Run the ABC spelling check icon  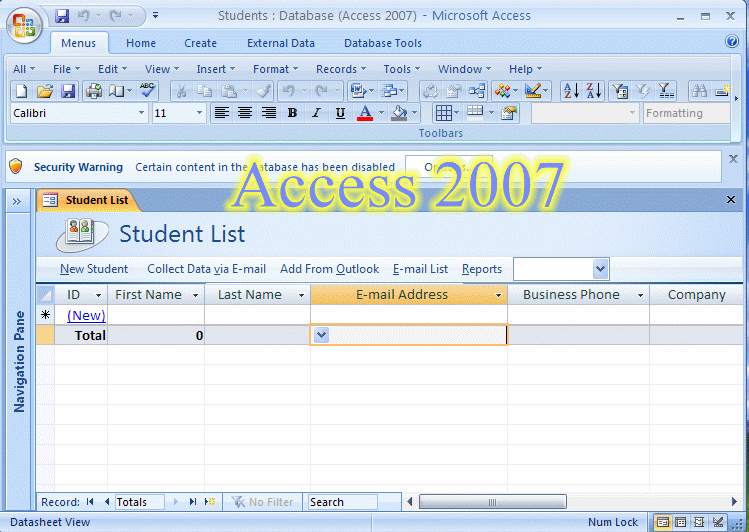click(148, 91)
